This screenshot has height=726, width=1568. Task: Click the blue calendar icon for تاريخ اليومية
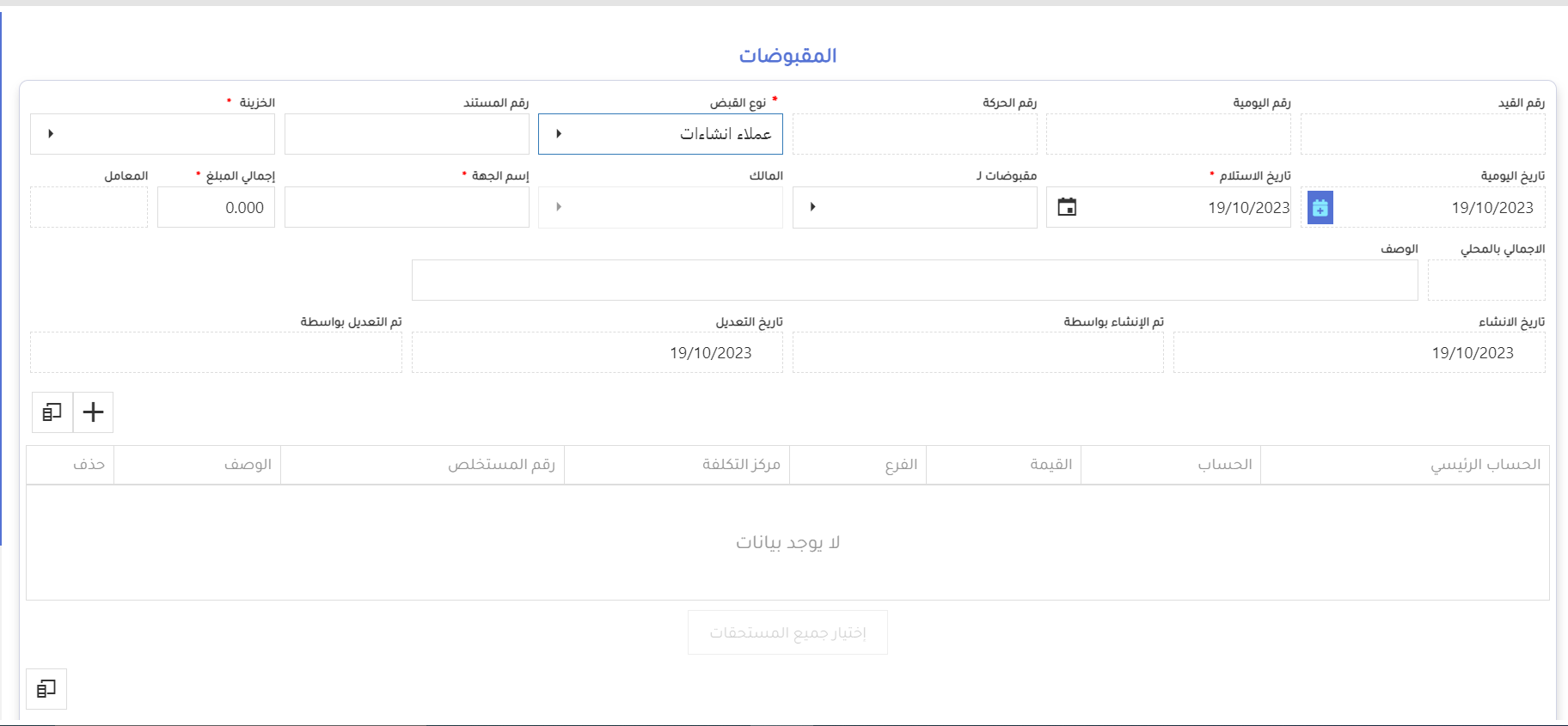[x=1320, y=208]
